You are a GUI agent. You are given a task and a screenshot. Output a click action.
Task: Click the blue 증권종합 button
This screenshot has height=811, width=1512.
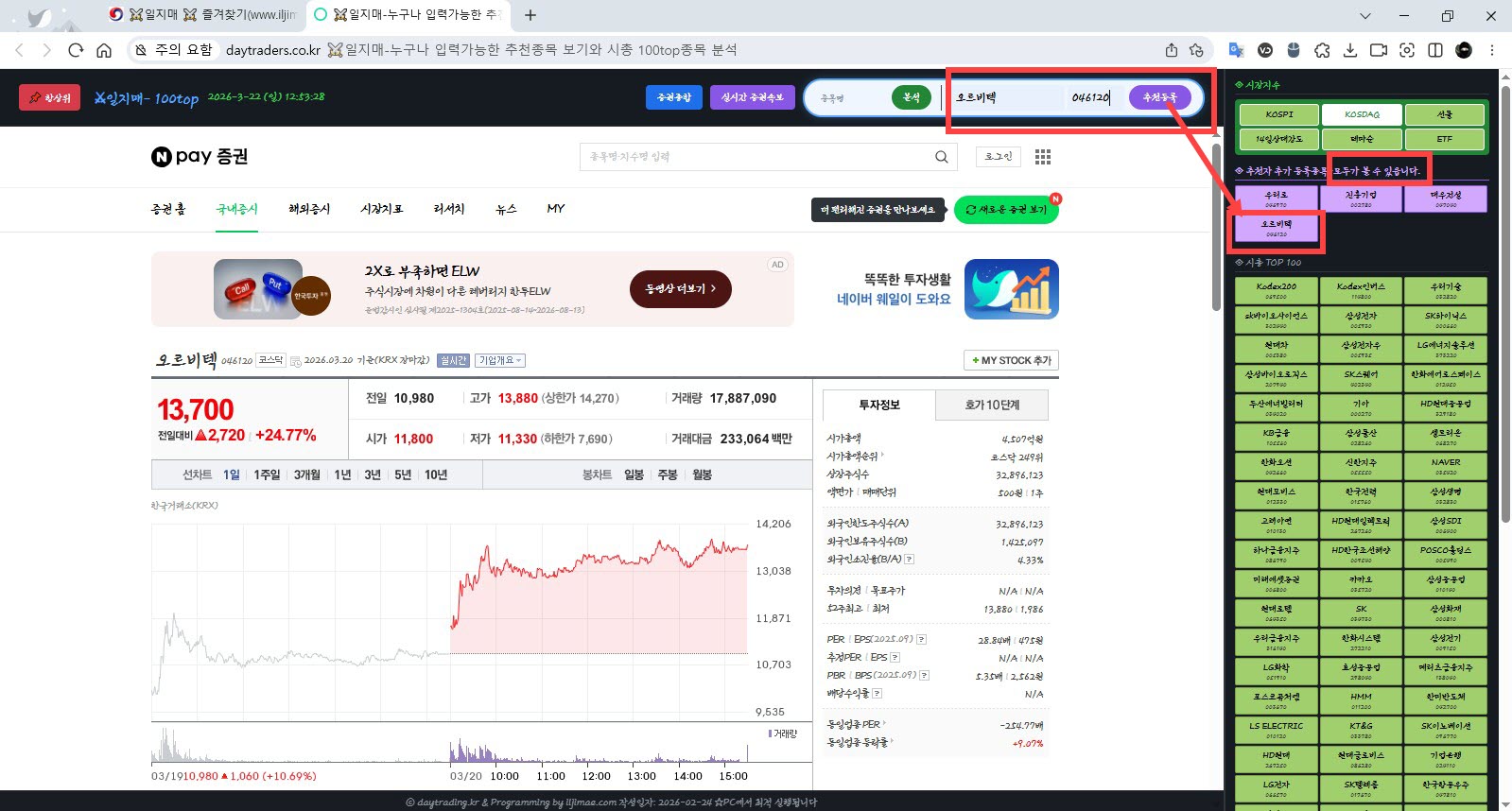coord(674,97)
